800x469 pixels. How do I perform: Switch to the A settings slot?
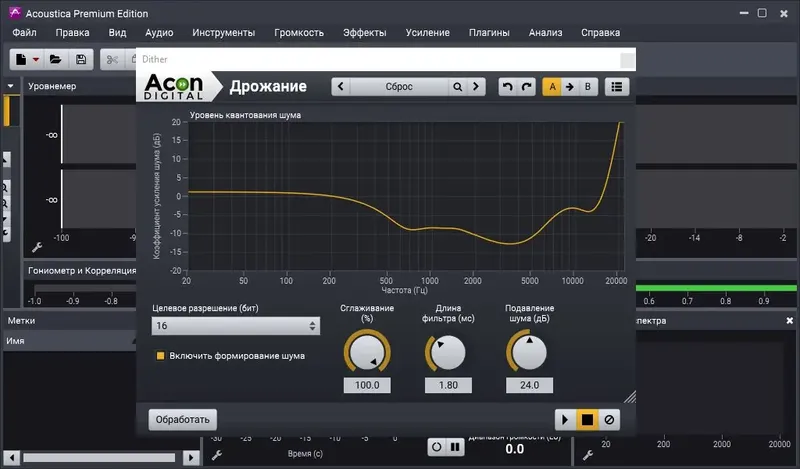click(x=552, y=87)
